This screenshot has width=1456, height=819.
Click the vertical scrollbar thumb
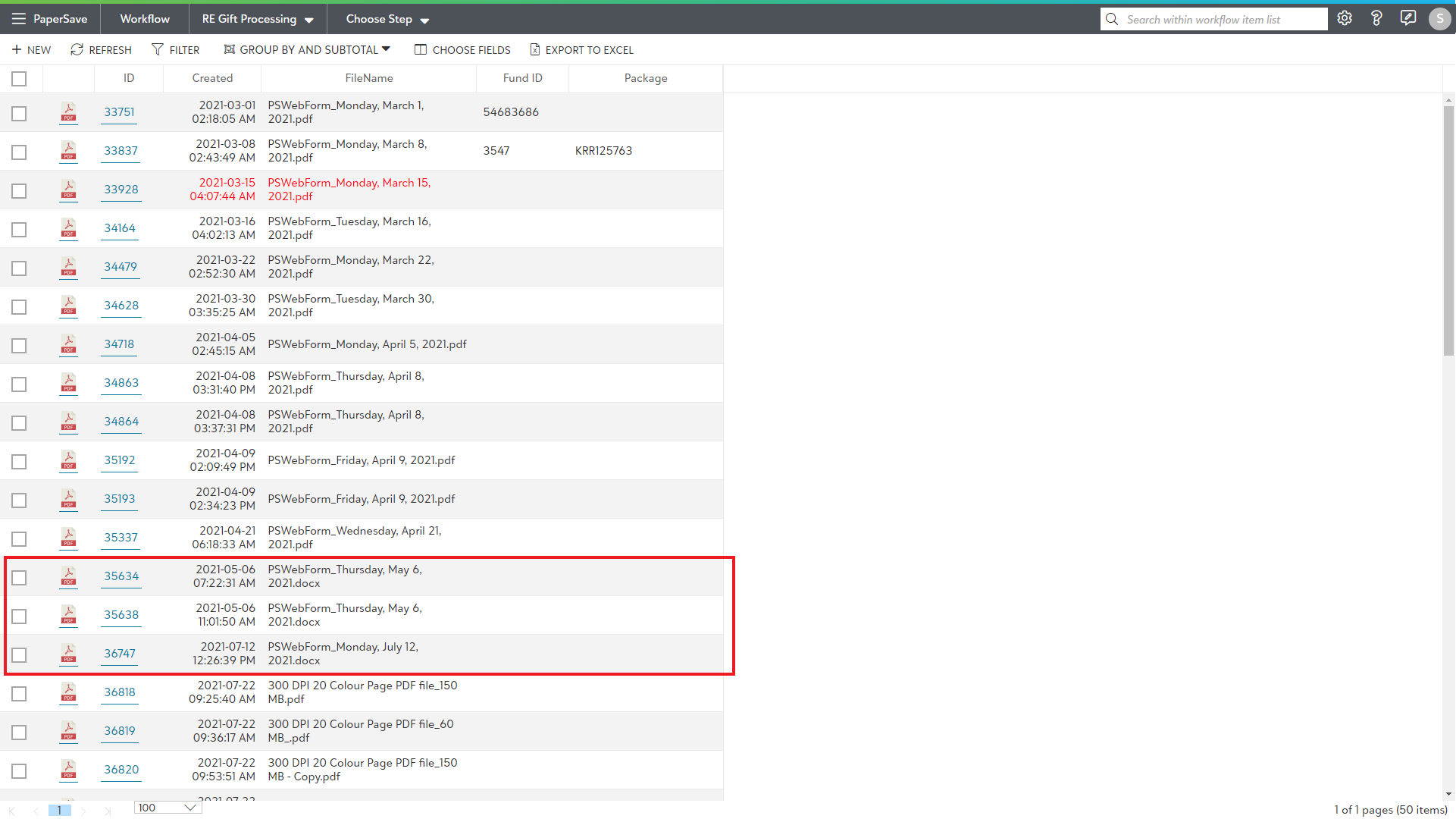tap(1448, 231)
